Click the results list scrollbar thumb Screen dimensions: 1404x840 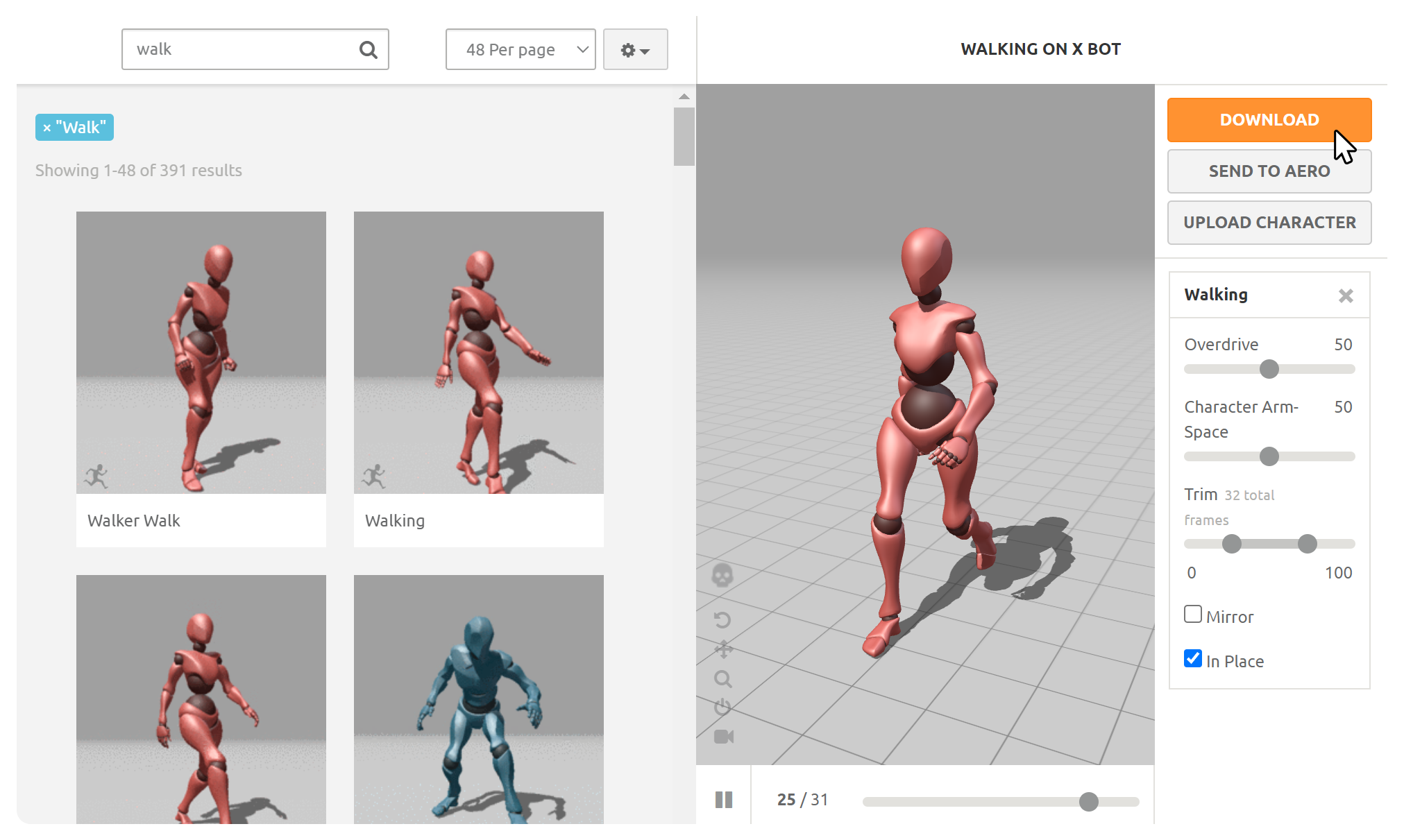click(684, 137)
